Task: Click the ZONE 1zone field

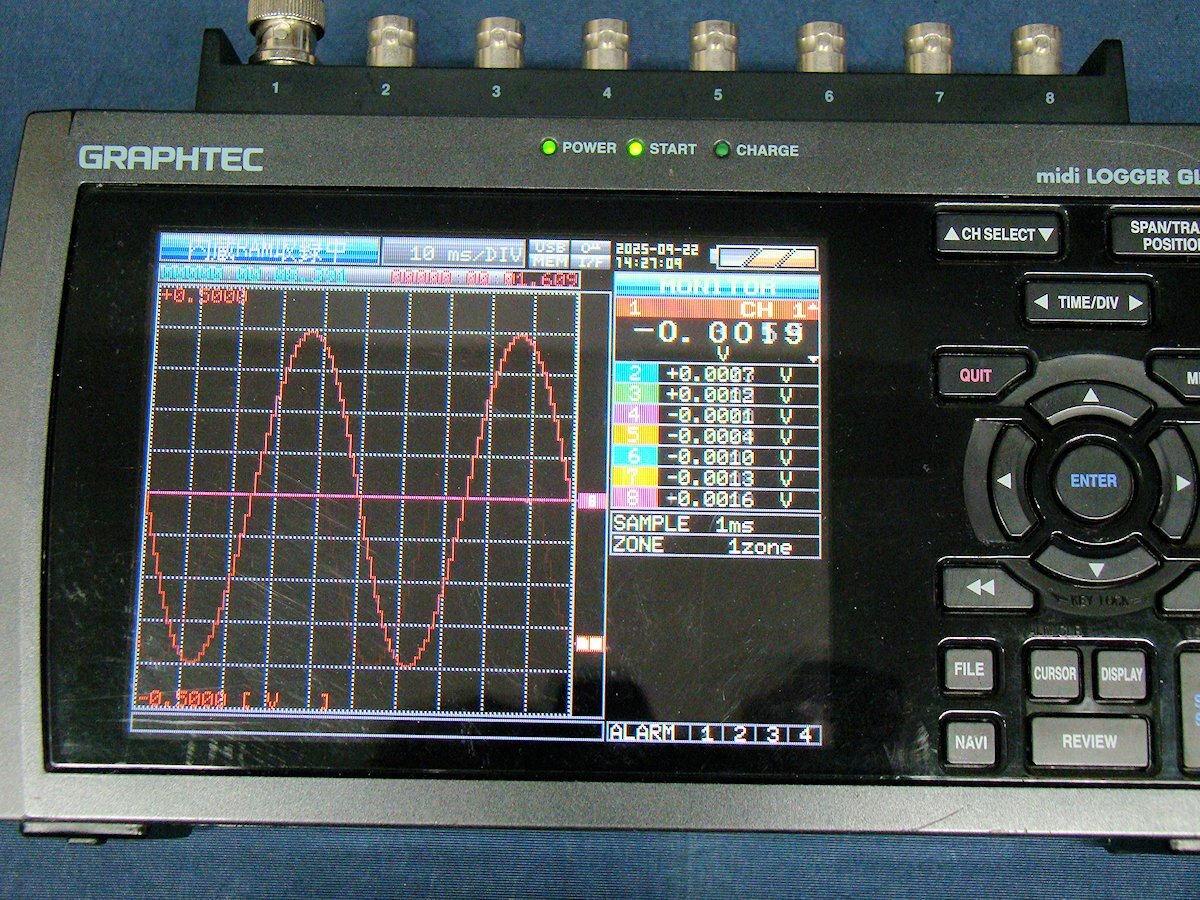Action: [x=716, y=547]
